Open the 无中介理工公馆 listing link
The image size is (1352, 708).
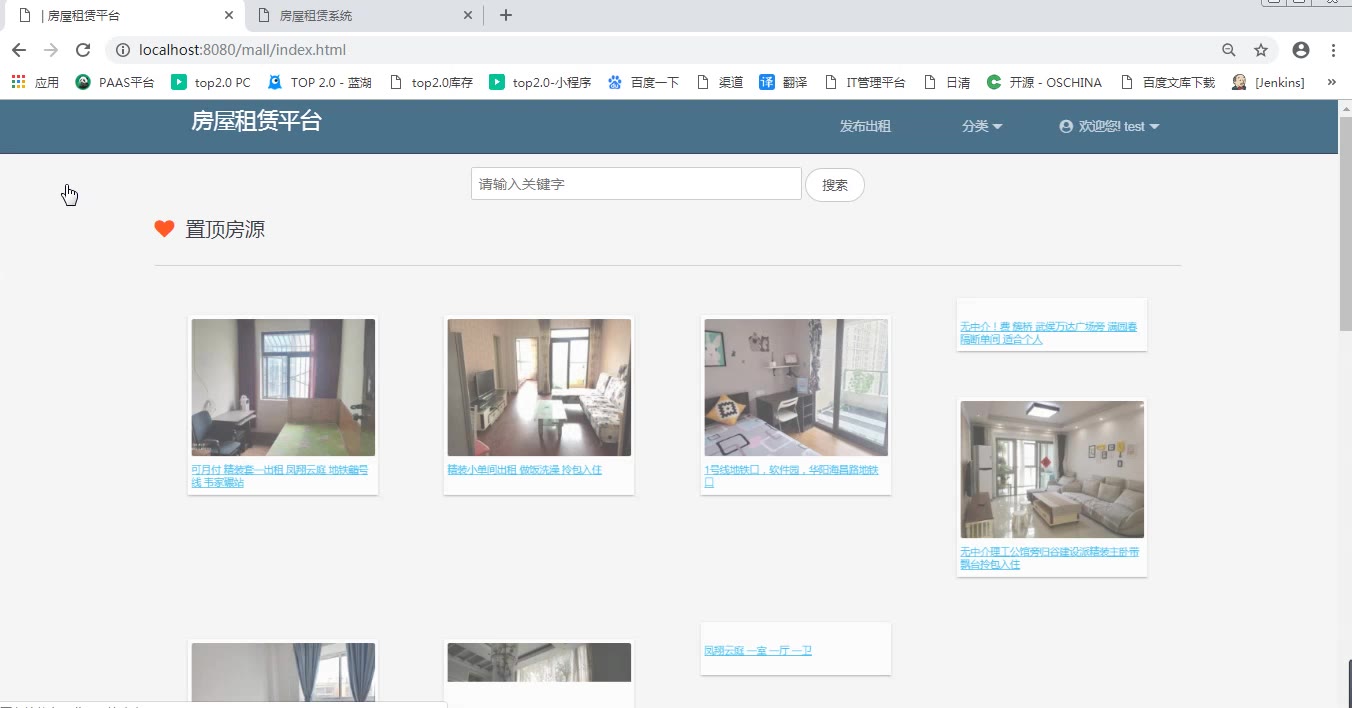tap(1050, 558)
